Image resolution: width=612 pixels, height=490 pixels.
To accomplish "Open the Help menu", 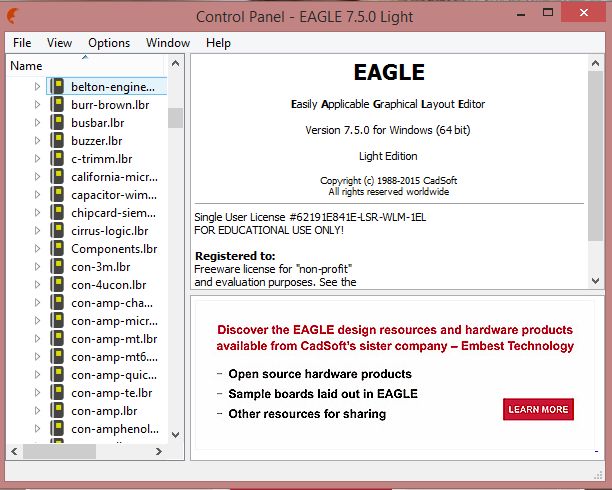I will coord(218,43).
